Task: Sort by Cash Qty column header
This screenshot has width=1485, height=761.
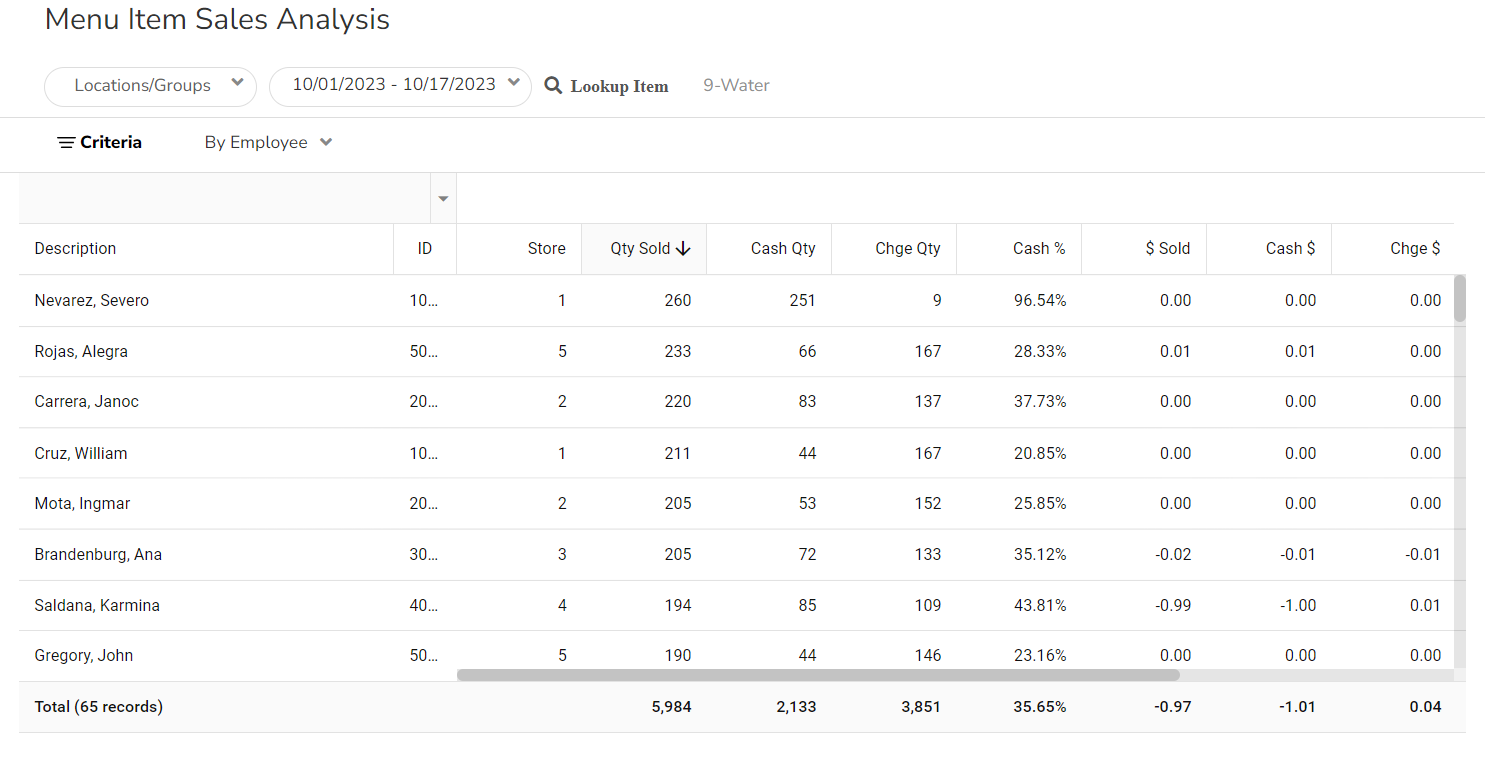Action: 783,249
